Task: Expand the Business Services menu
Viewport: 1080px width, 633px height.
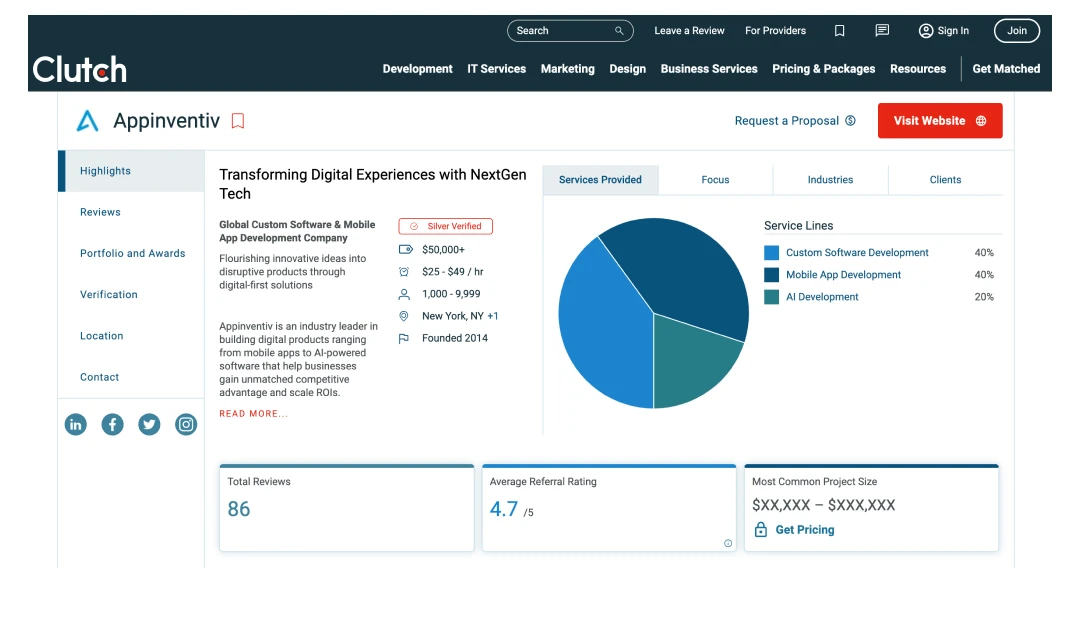Action: tap(709, 69)
